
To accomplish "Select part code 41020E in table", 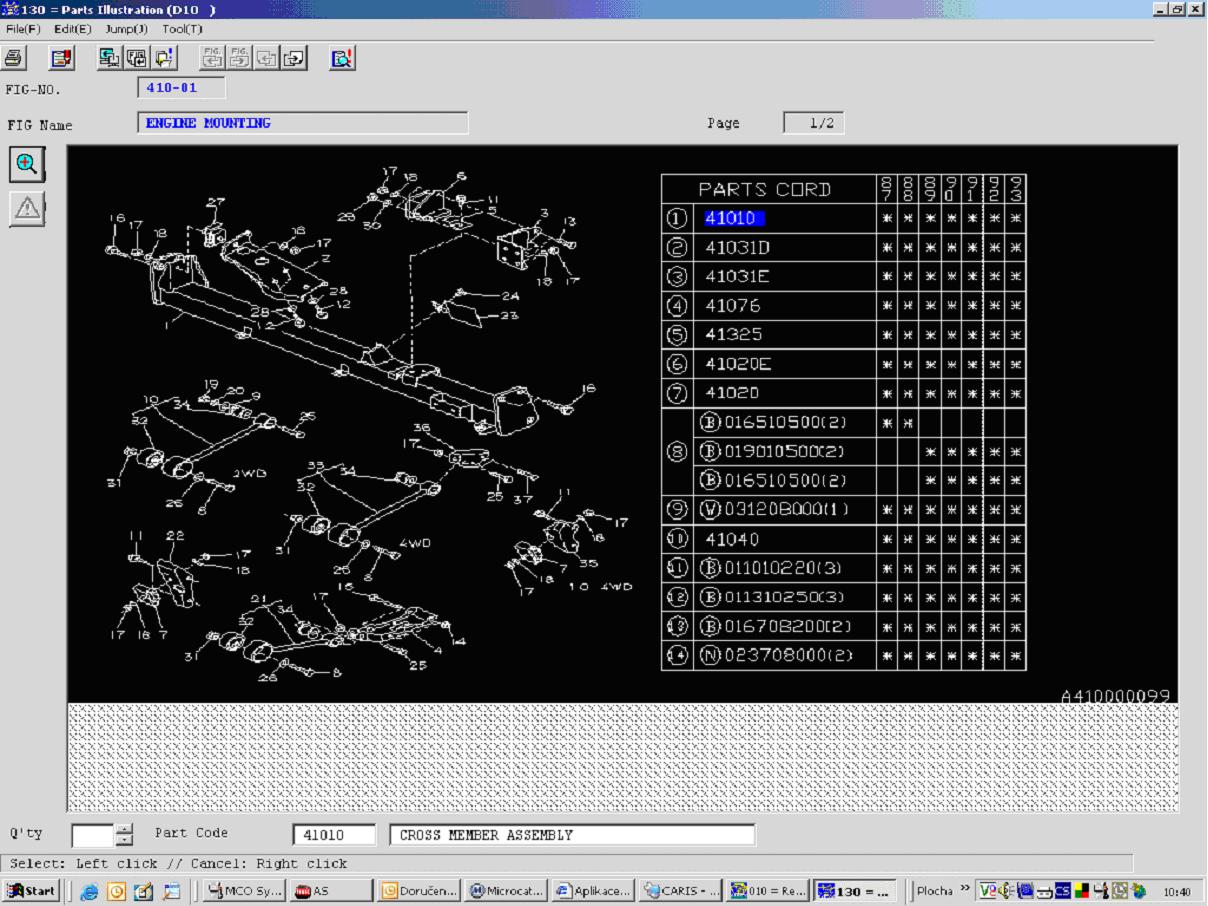I will (x=738, y=364).
